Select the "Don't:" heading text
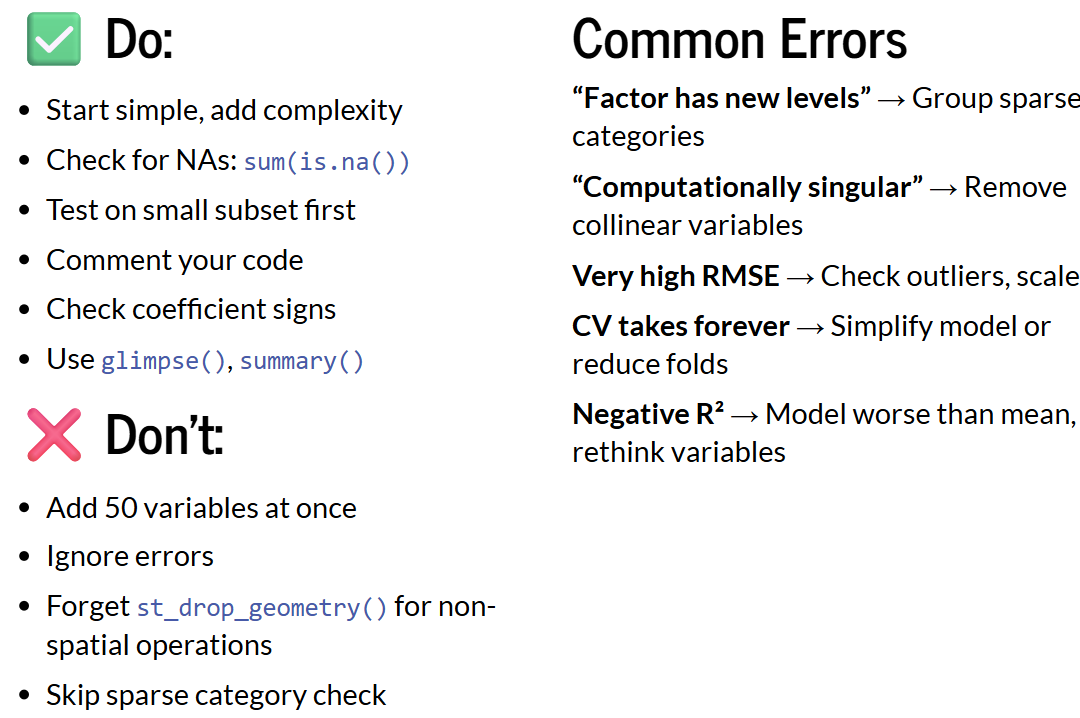This screenshot has height=718, width=1080. [164, 435]
